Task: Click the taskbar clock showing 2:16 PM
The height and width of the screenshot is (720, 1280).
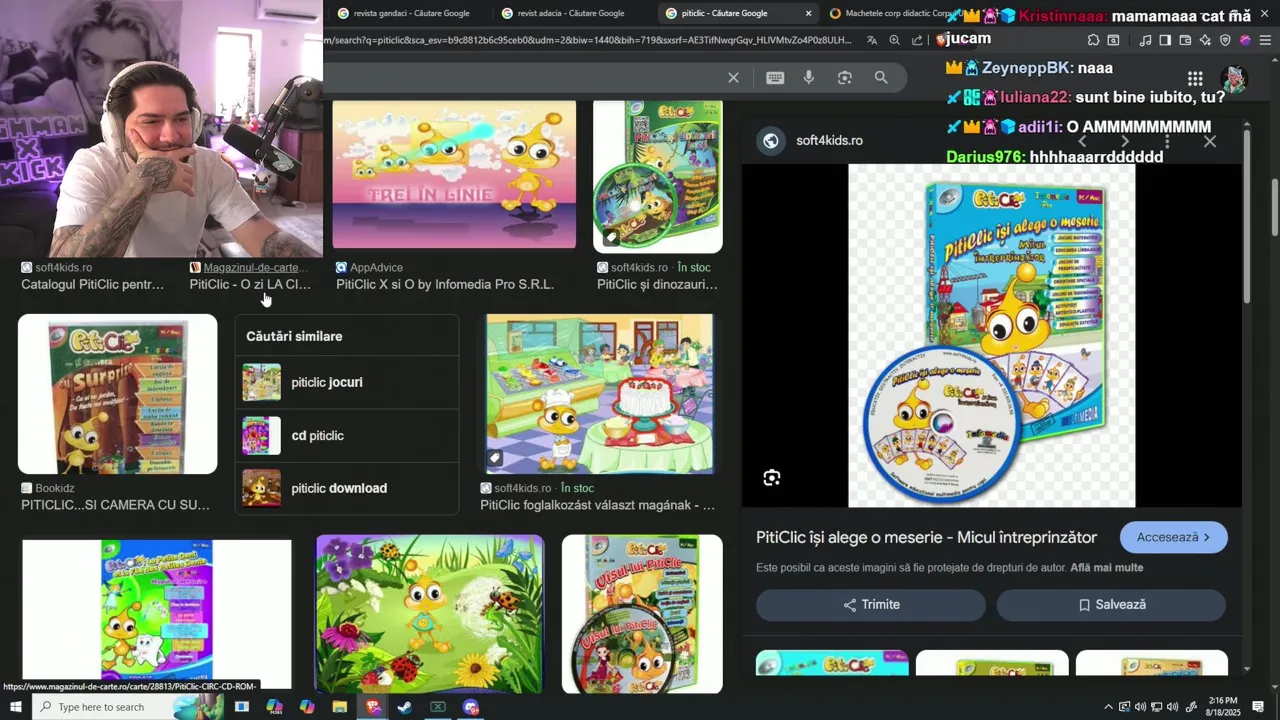Action: coord(1223,707)
